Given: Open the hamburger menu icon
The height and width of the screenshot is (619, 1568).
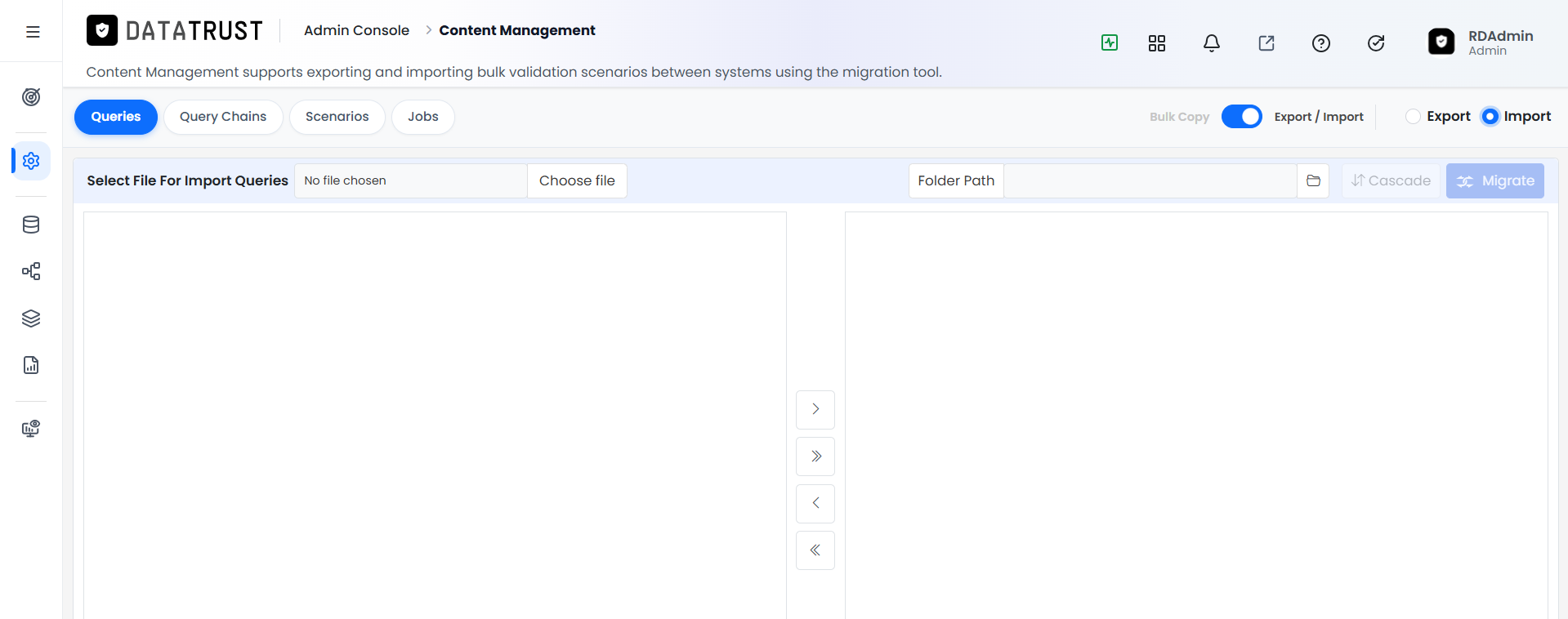Looking at the screenshot, I should [x=33, y=32].
